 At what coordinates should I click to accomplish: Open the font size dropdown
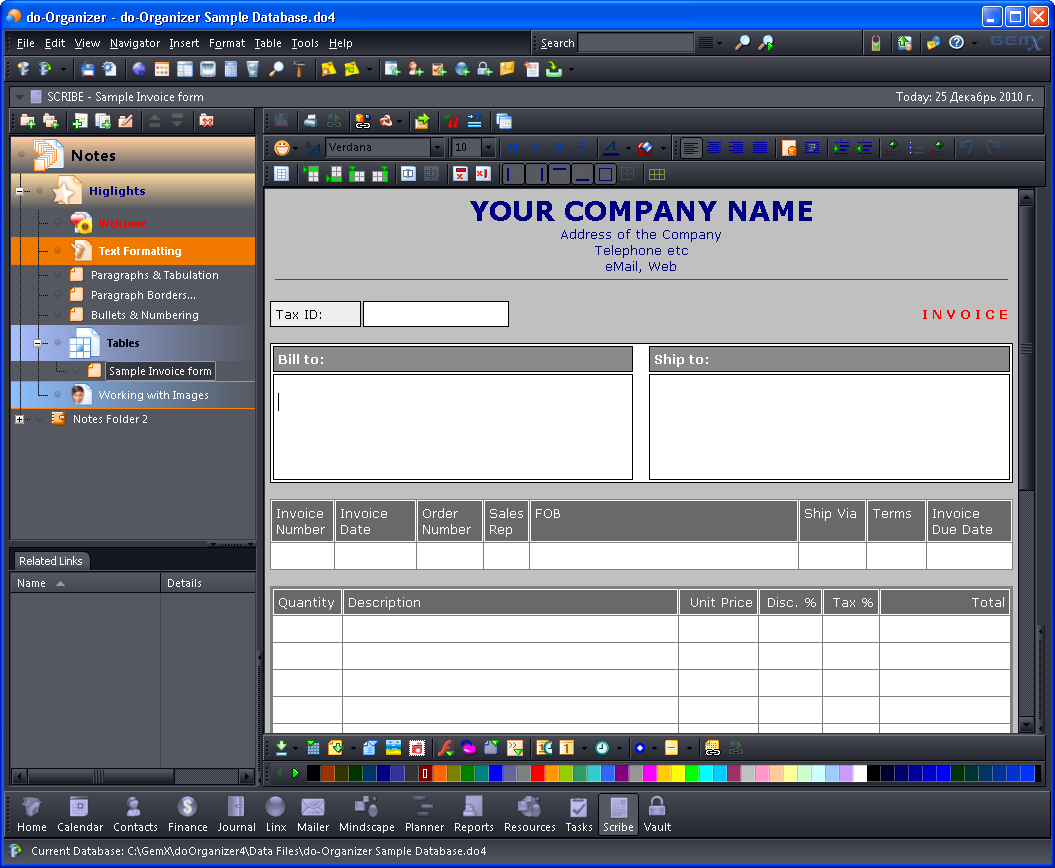coord(488,148)
